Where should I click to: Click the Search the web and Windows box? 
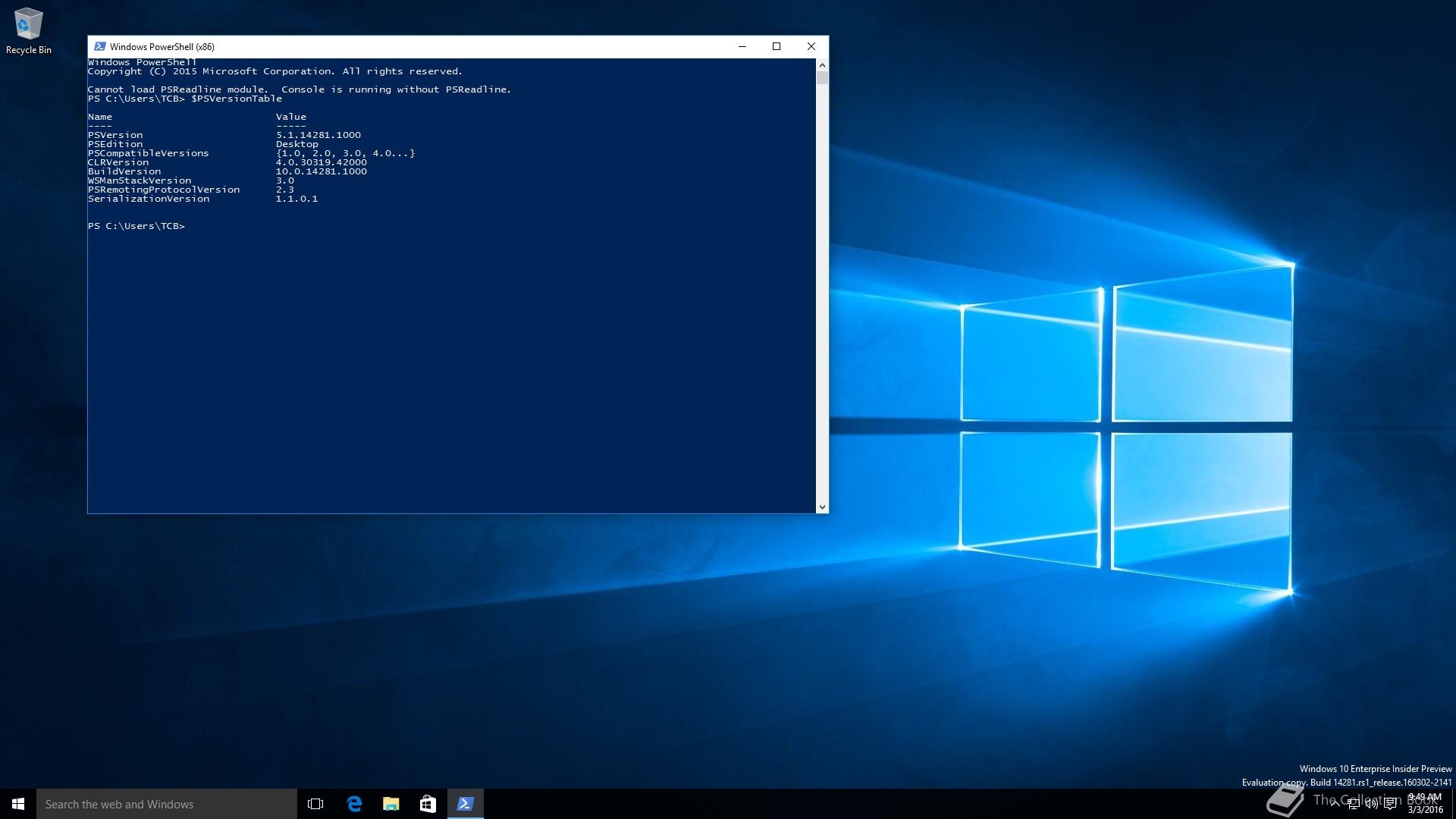click(x=167, y=804)
